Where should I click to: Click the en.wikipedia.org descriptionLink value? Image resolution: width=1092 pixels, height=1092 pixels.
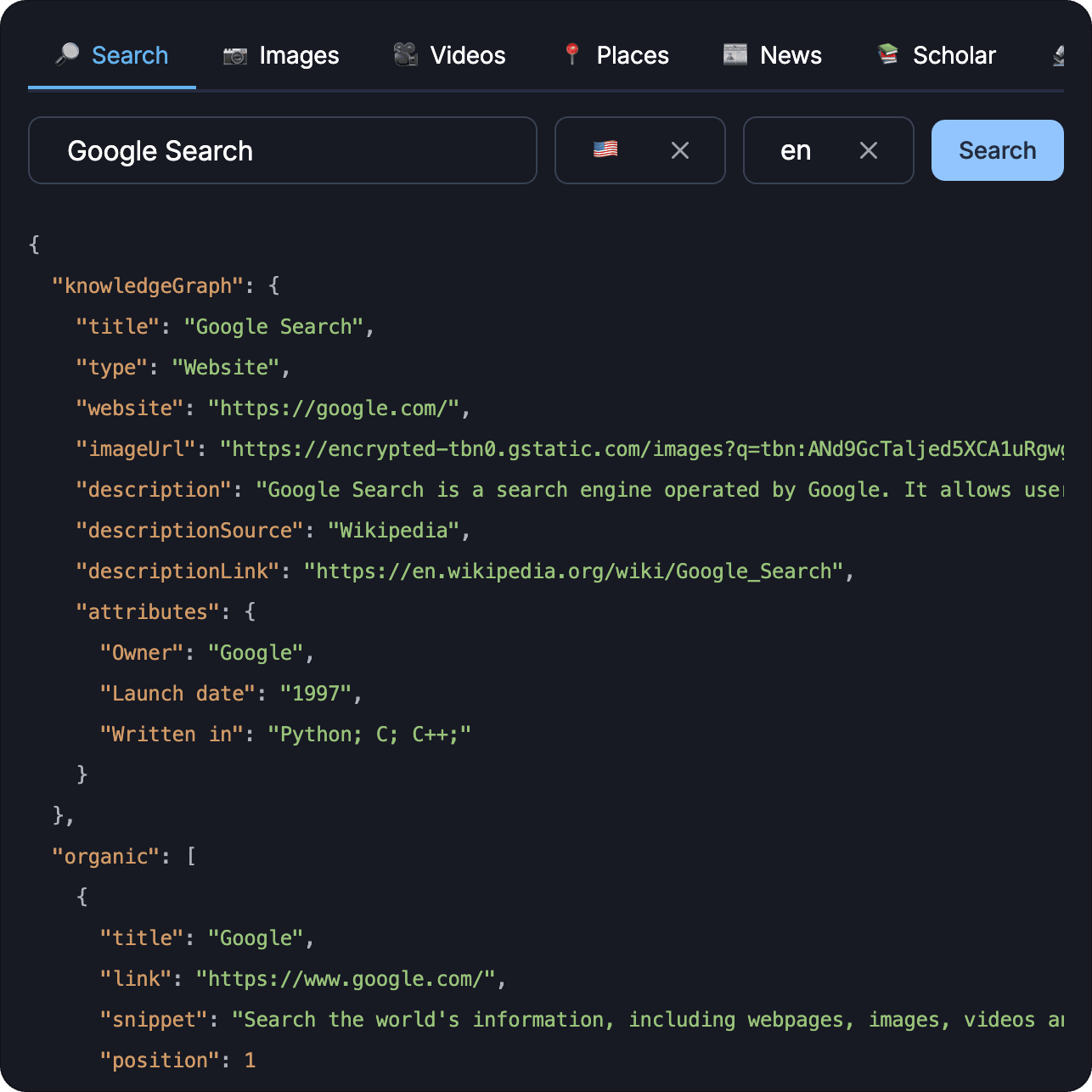point(573,571)
